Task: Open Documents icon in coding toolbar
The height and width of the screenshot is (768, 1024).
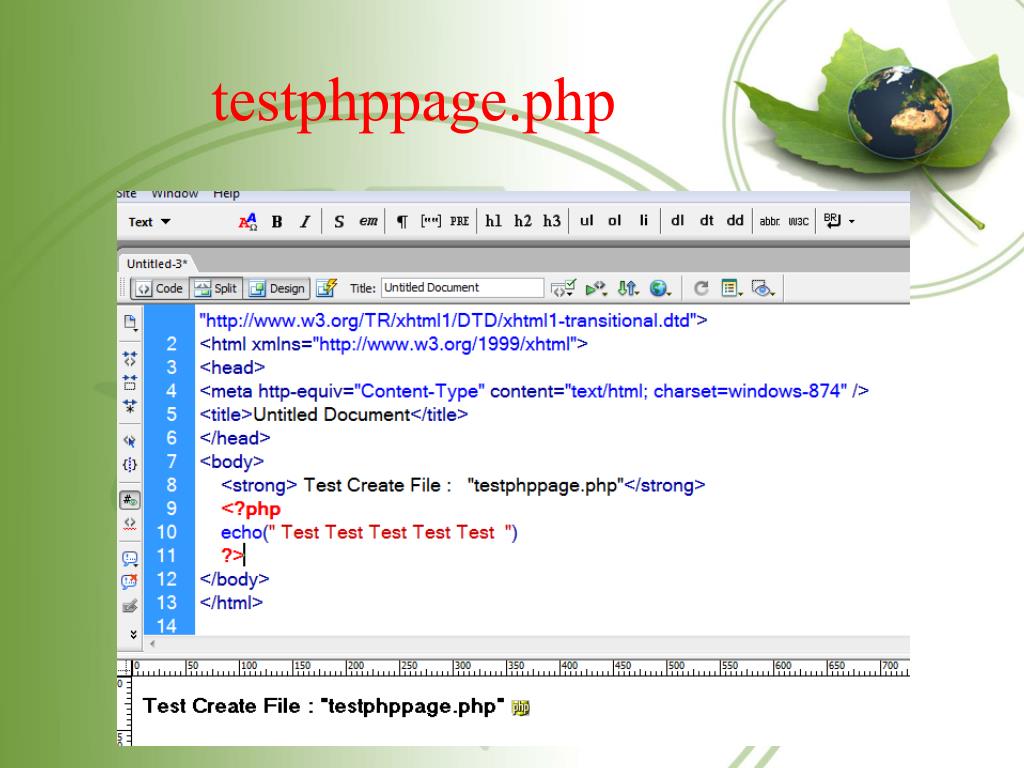Action: coord(130,323)
